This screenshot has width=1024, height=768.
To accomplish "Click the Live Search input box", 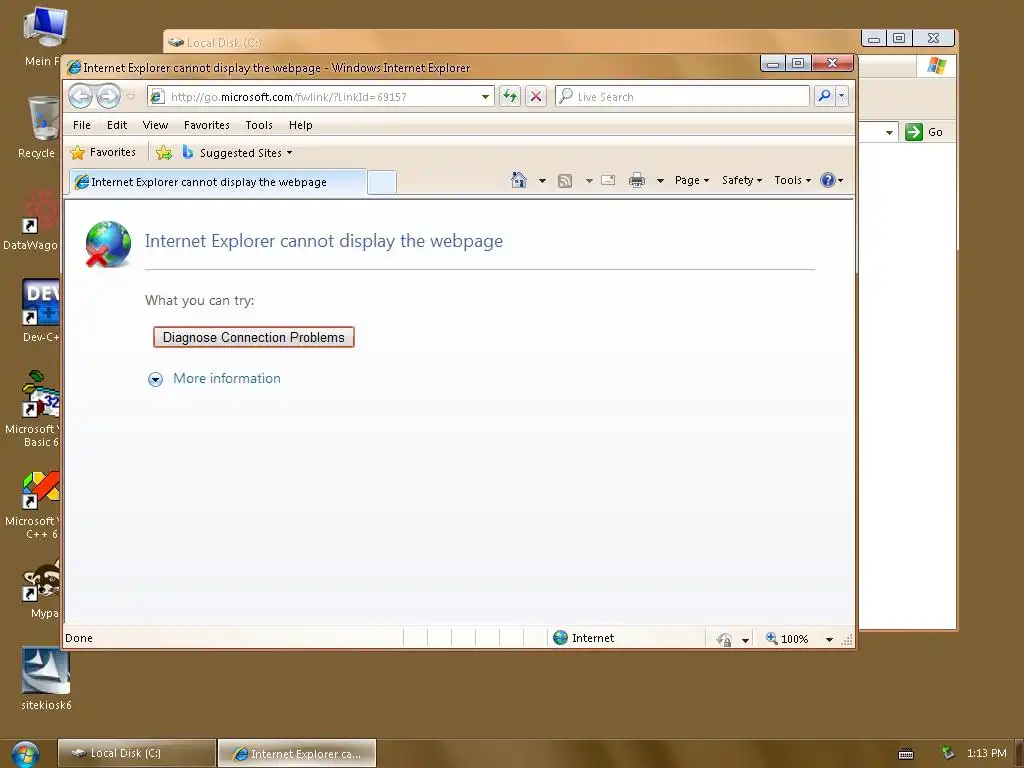I will (x=682, y=97).
